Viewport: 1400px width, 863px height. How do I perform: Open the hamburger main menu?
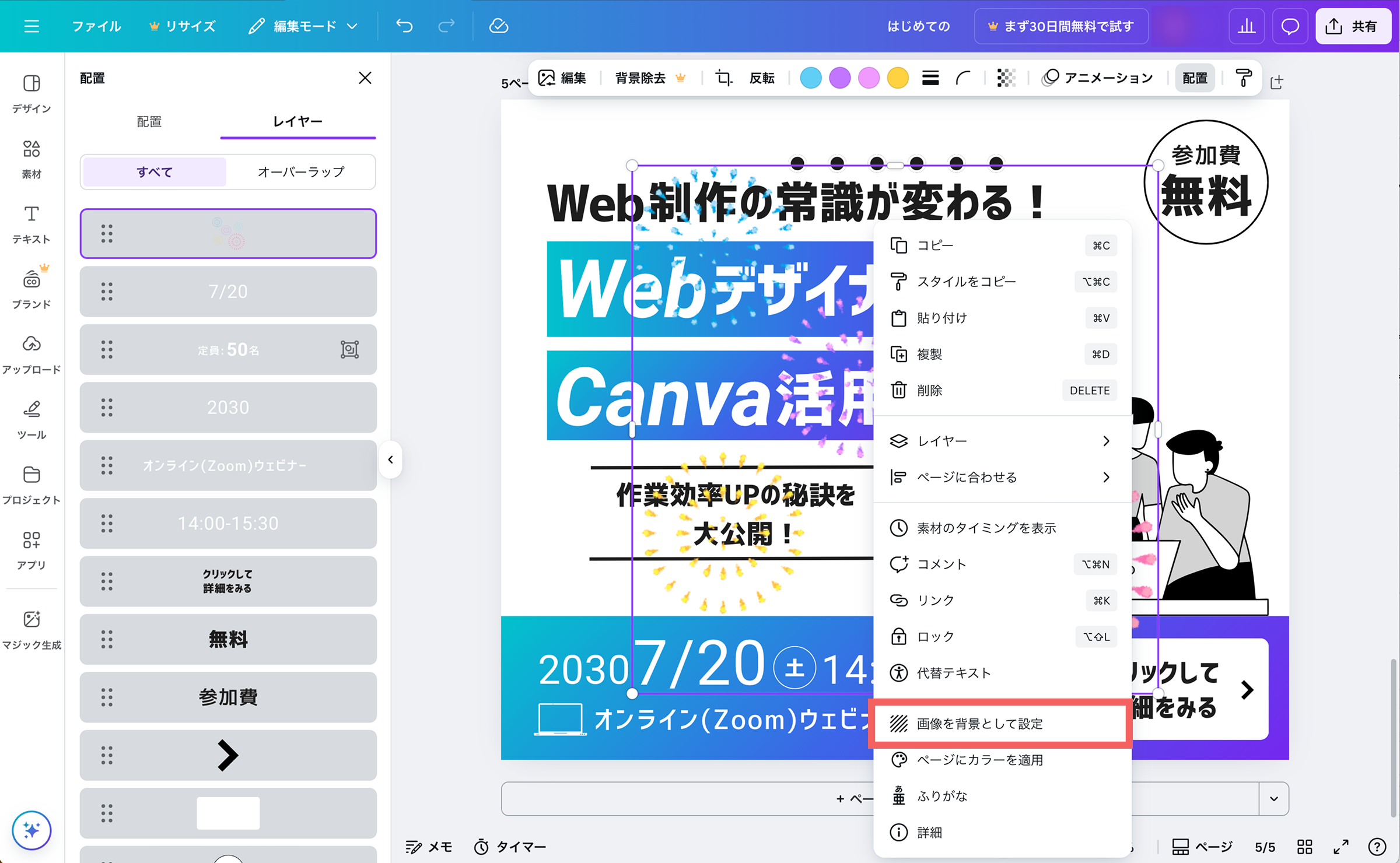pyautogui.click(x=32, y=26)
